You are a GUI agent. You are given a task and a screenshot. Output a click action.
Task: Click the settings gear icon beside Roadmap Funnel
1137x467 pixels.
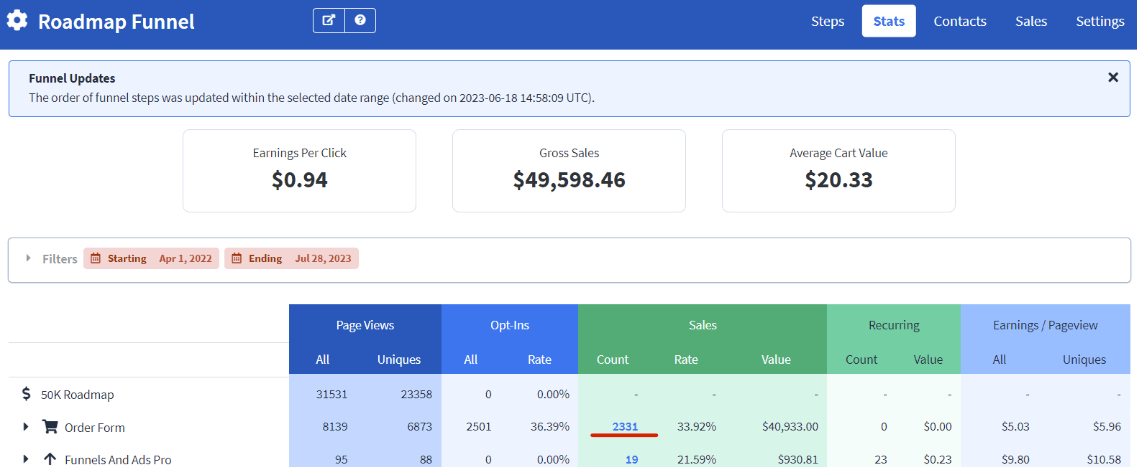(x=17, y=21)
